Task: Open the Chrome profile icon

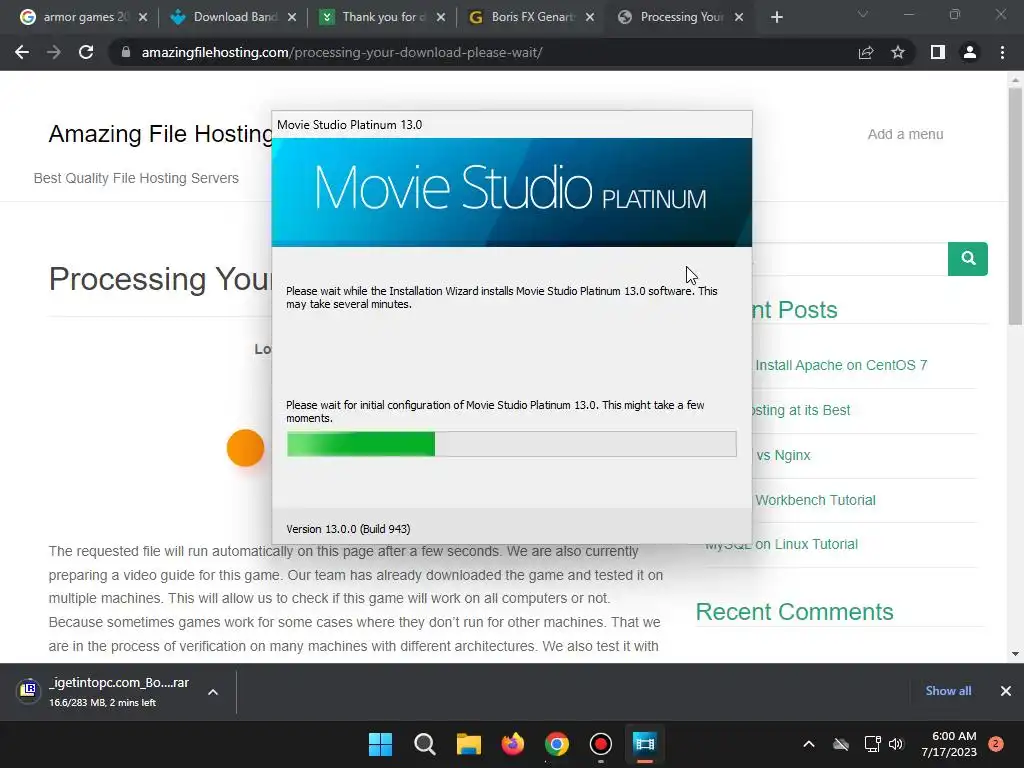Action: click(x=970, y=52)
